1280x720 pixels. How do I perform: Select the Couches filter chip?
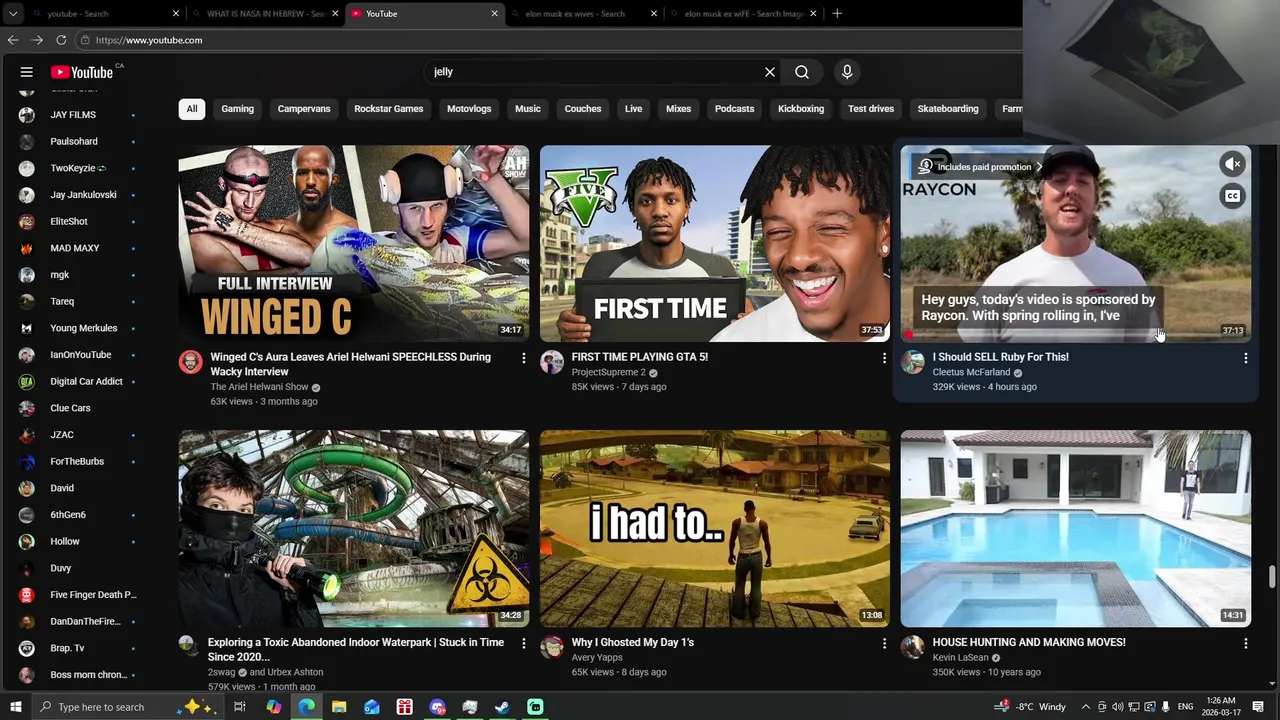tap(583, 109)
